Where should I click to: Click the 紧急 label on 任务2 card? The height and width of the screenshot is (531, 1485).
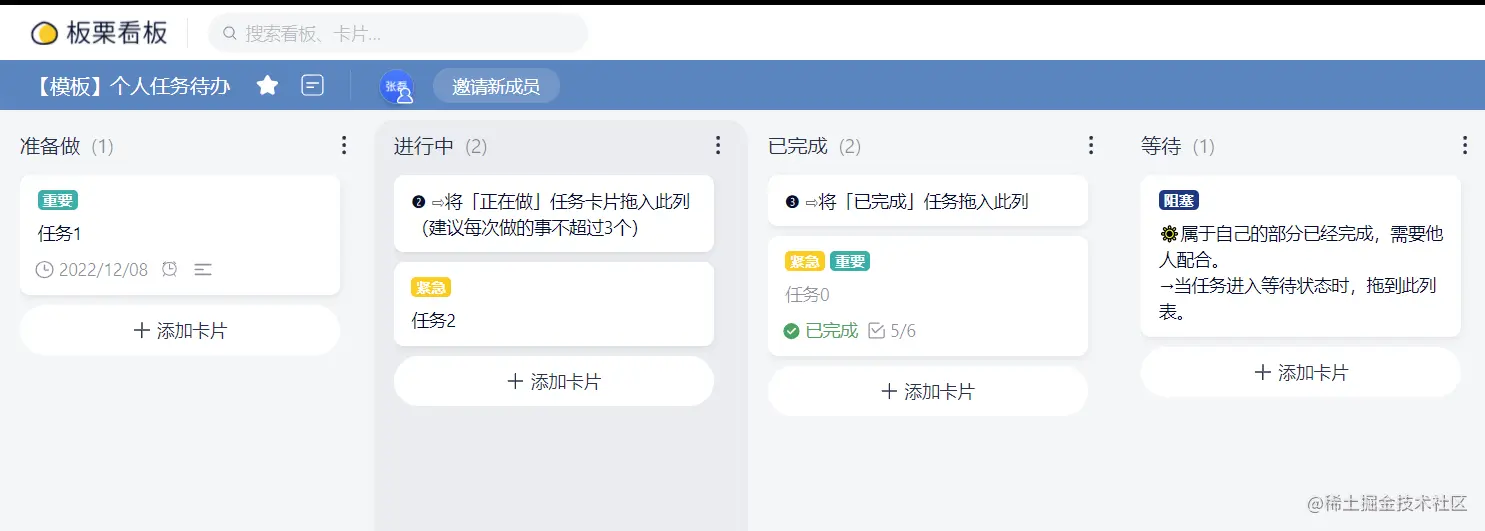click(x=431, y=287)
